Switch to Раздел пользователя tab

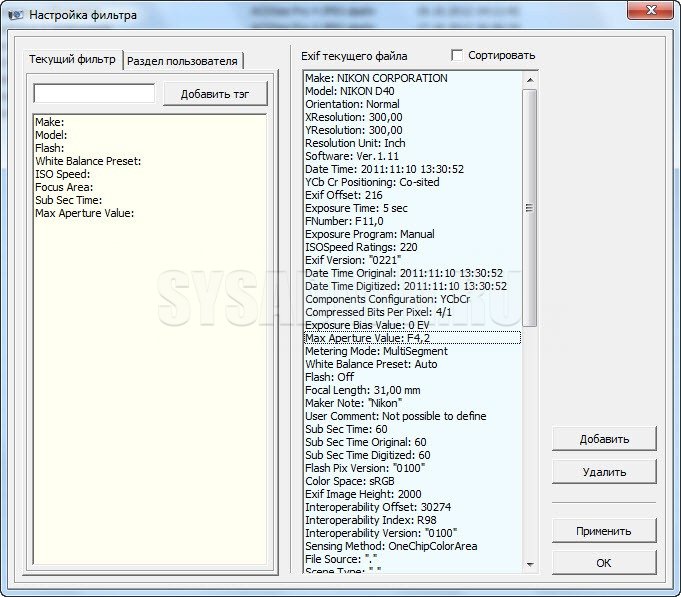182,61
